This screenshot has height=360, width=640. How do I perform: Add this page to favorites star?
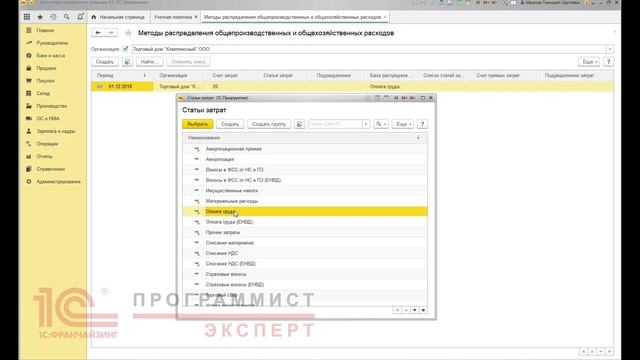[x=128, y=33]
